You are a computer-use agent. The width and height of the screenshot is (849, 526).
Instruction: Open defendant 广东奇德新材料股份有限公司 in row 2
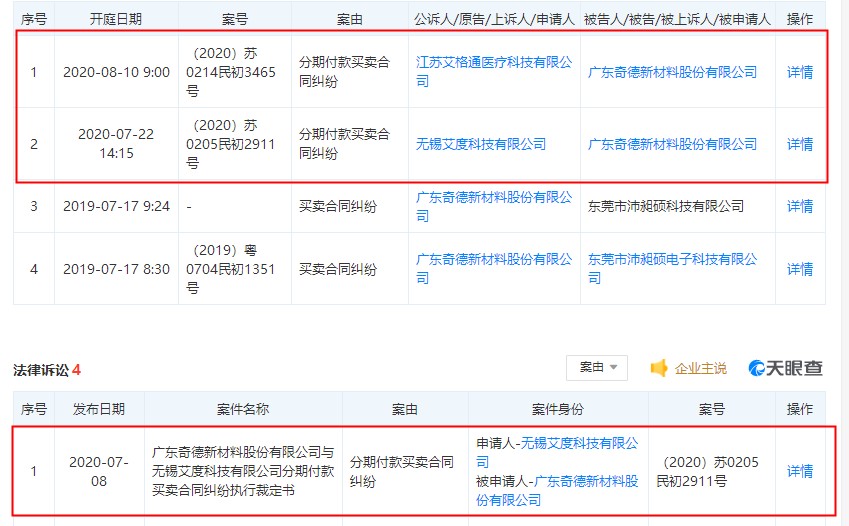click(x=672, y=144)
